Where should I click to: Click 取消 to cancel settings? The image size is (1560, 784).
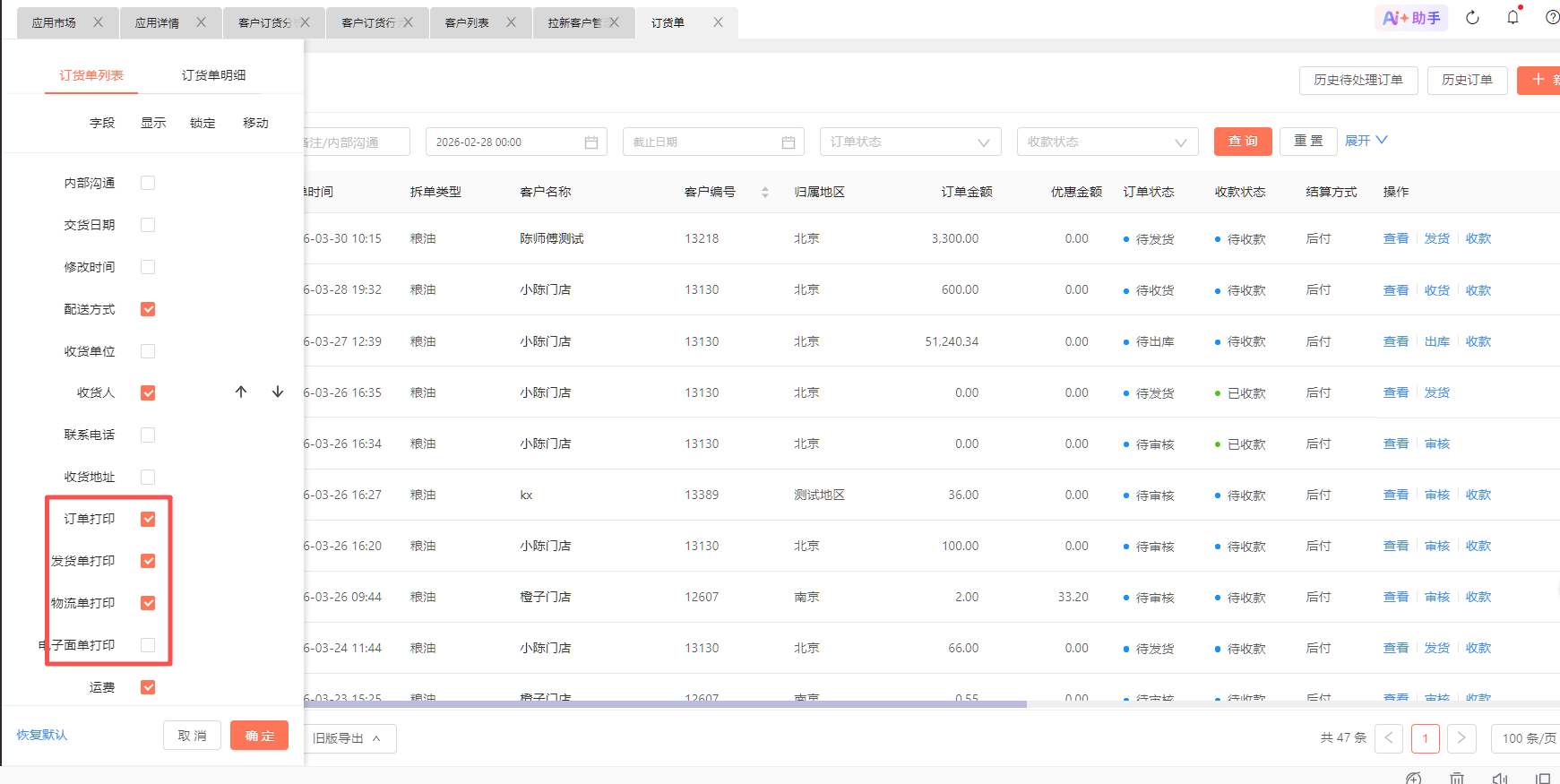pyautogui.click(x=192, y=736)
